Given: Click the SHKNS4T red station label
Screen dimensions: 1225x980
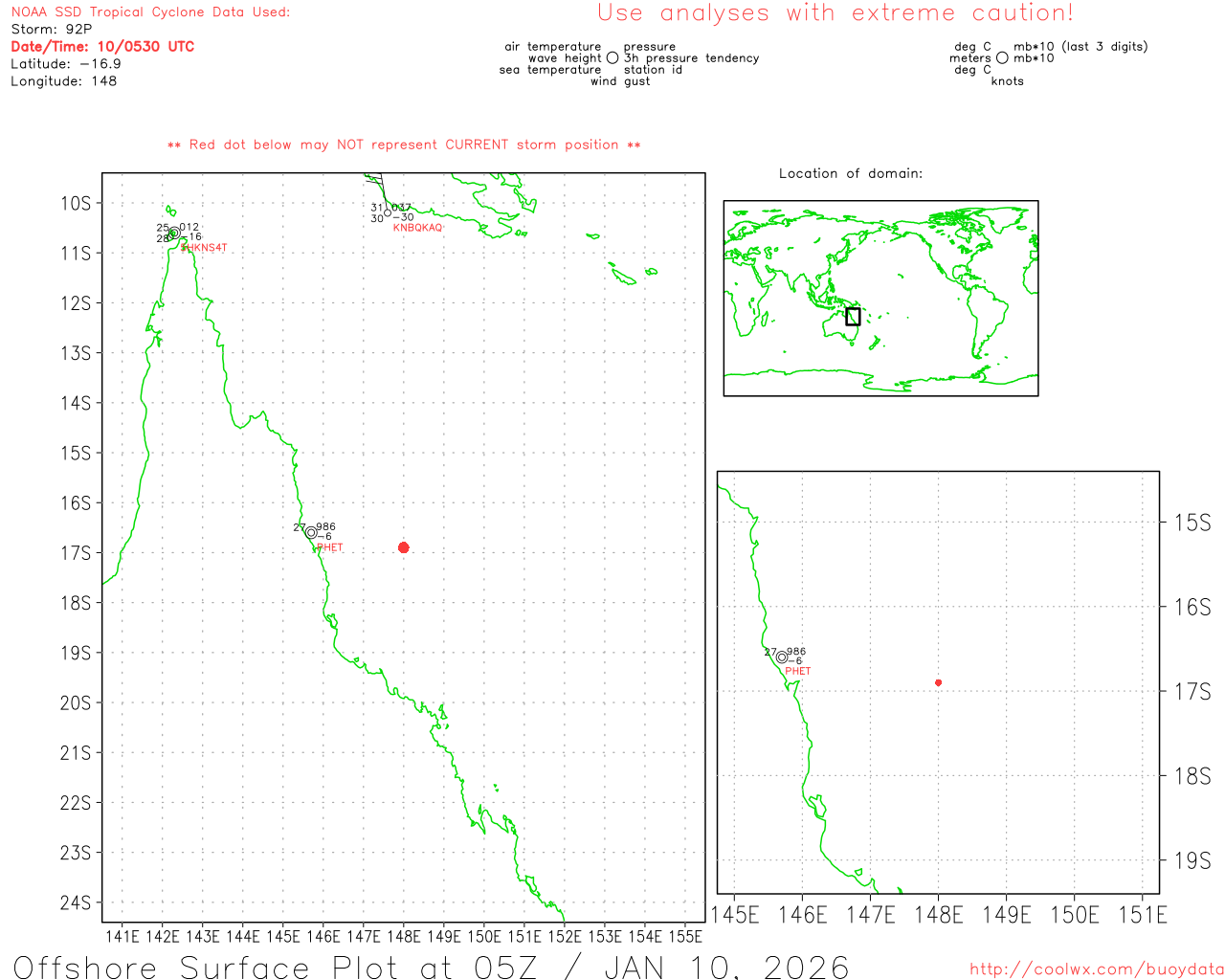Looking at the screenshot, I should coord(204,248).
